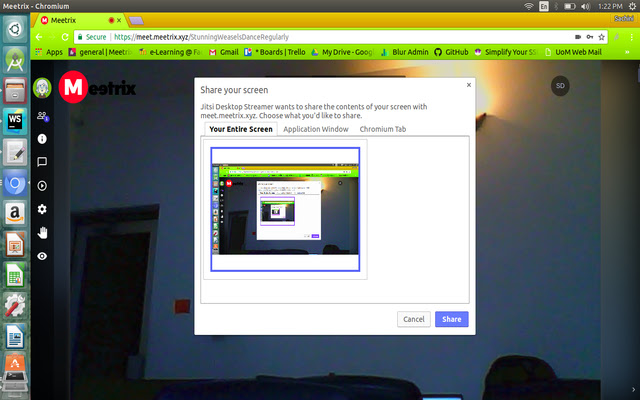Close the Meetrix browser tab
Viewport: 640px width, 400px height.
119,20
